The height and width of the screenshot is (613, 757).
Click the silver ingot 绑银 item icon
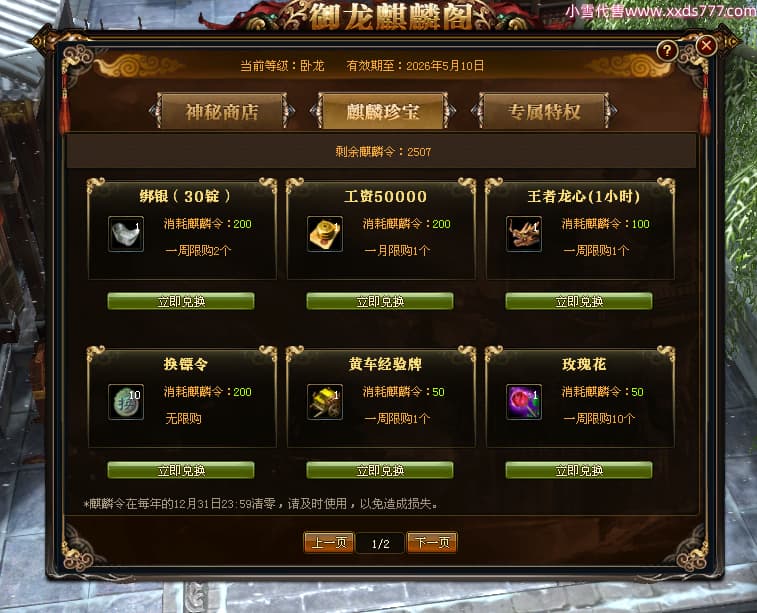126,234
